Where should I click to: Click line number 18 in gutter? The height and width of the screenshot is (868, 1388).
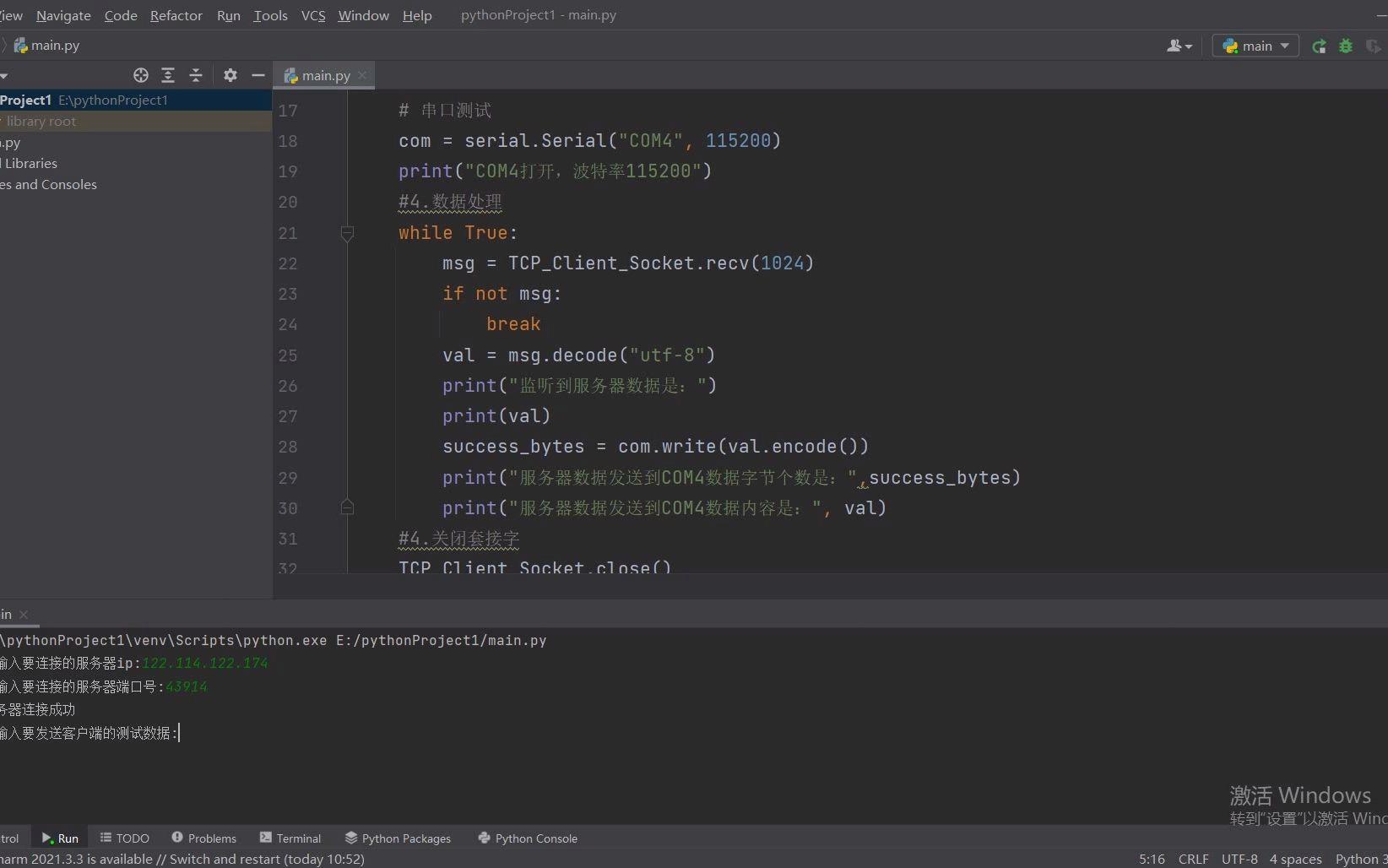[288, 141]
